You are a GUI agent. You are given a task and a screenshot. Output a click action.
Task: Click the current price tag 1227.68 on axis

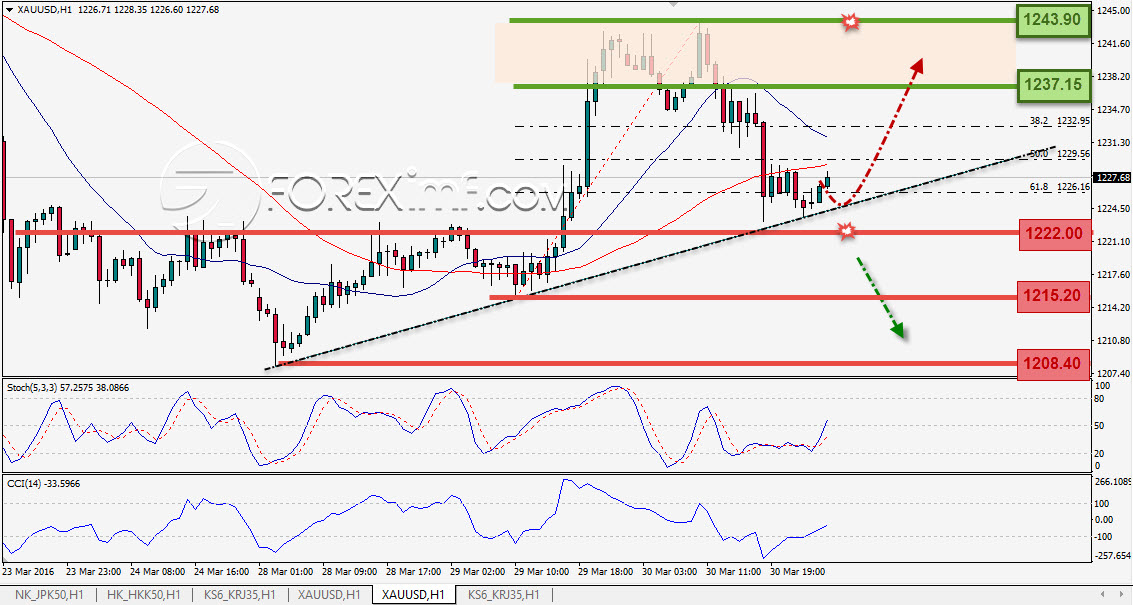(x=1112, y=177)
